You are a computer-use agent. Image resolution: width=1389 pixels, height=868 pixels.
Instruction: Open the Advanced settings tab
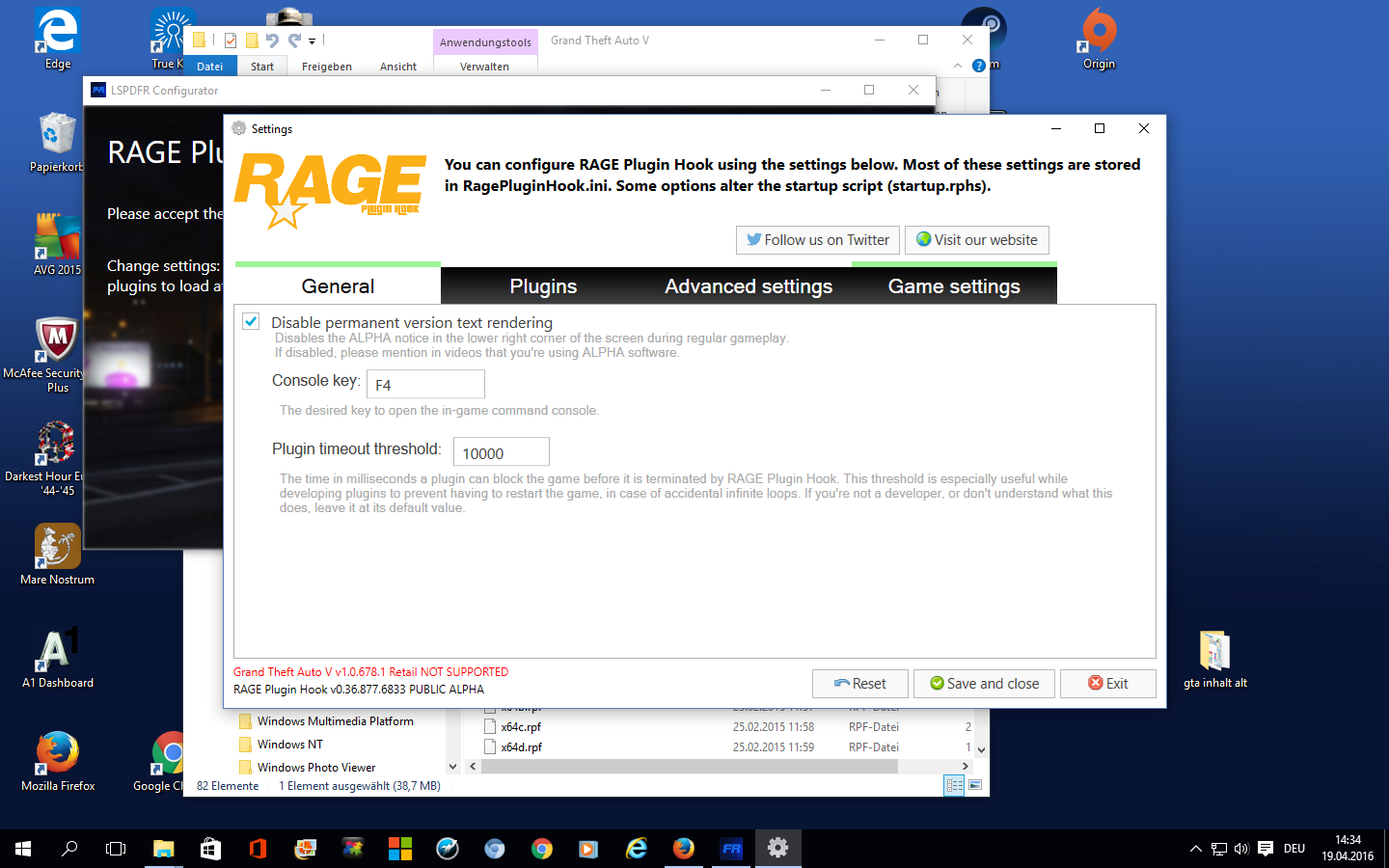(749, 285)
